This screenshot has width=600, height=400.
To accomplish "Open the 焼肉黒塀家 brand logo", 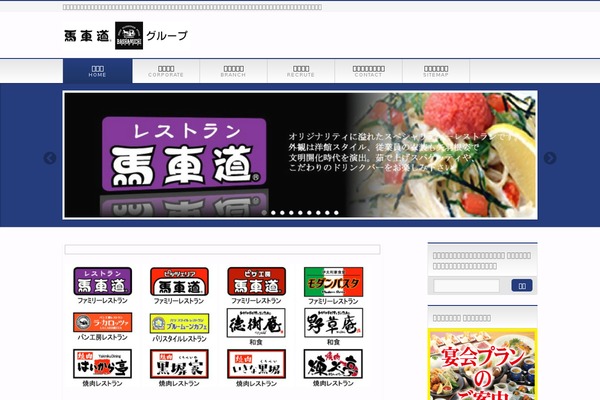I will pos(179,364).
